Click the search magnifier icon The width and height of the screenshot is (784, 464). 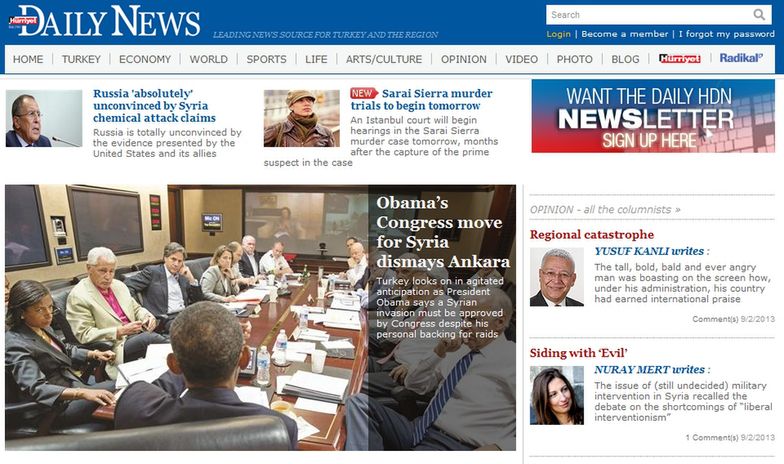759,14
